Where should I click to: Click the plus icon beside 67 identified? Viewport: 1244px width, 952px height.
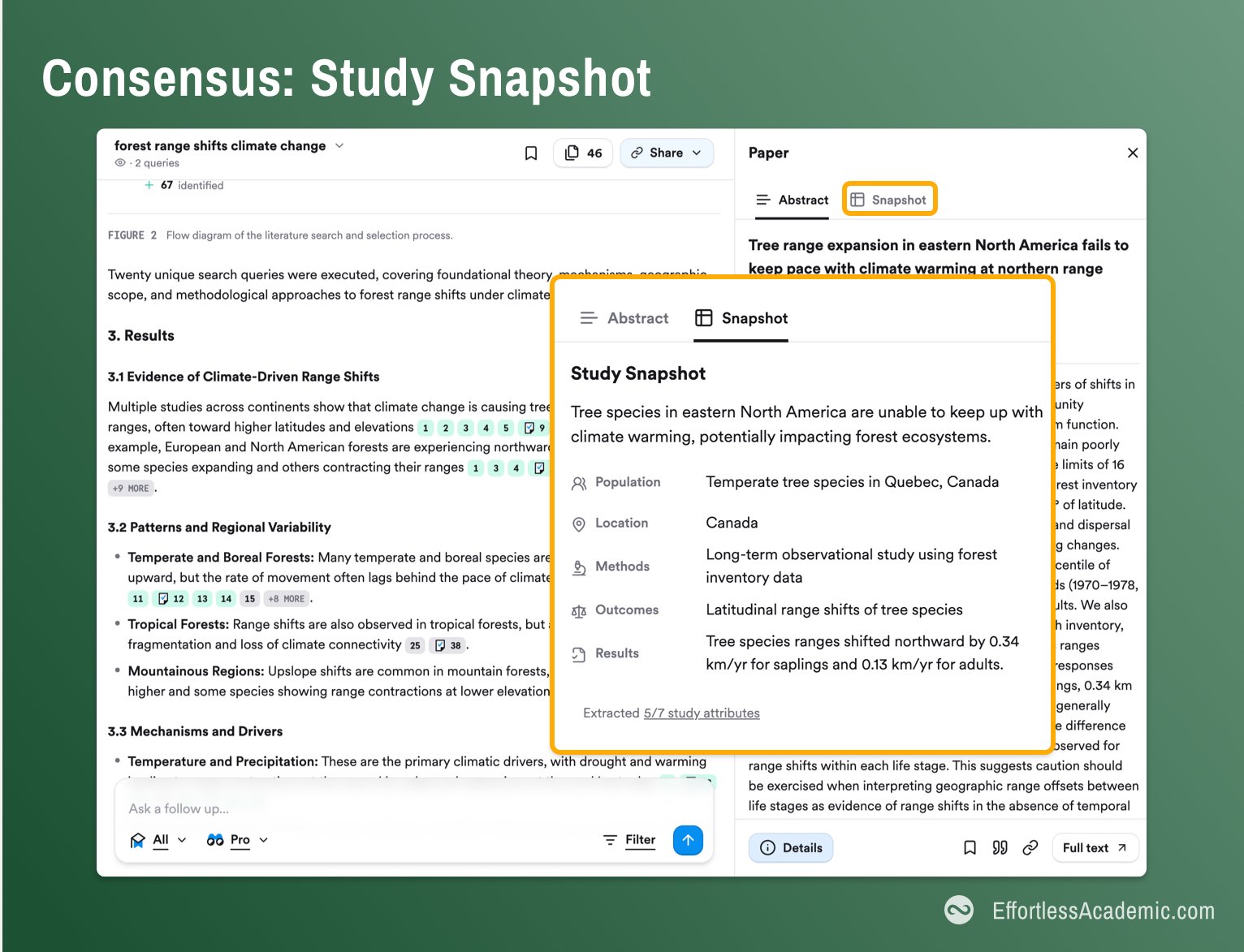pyautogui.click(x=149, y=185)
